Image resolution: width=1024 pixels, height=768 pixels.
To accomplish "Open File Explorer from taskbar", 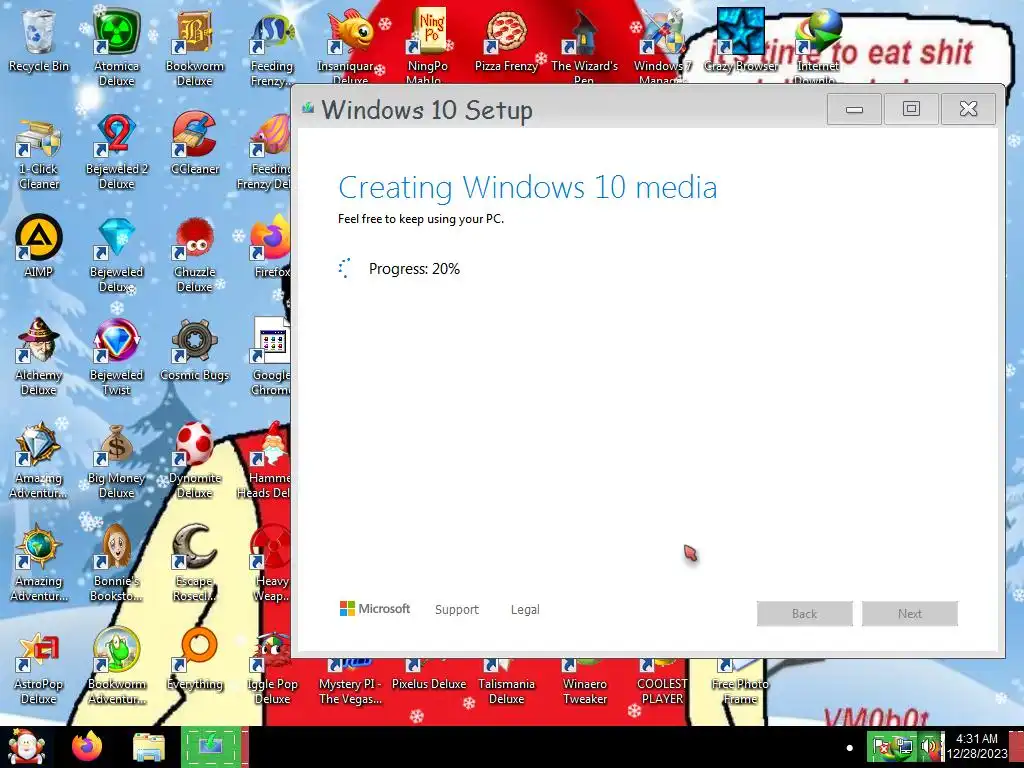I will point(149,748).
